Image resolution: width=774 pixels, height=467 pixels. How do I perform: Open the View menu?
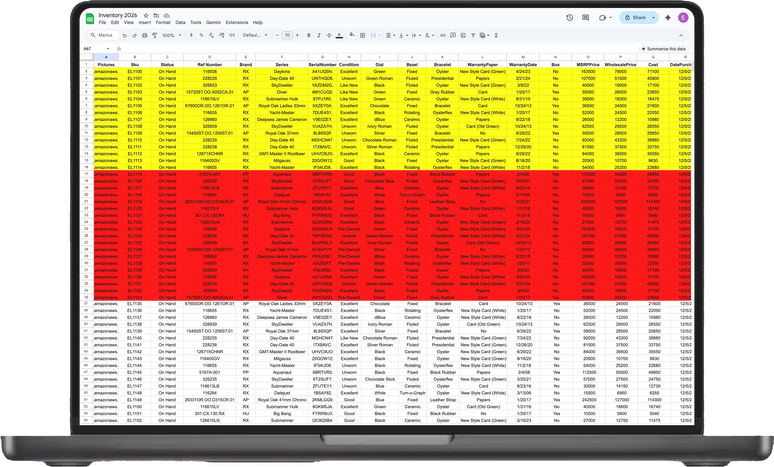pyautogui.click(x=129, y=23)
